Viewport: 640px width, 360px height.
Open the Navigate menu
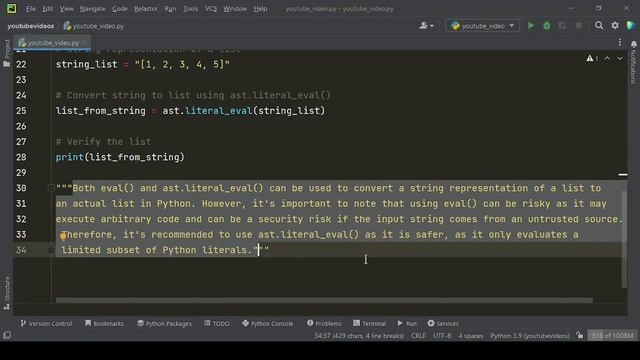92,9
